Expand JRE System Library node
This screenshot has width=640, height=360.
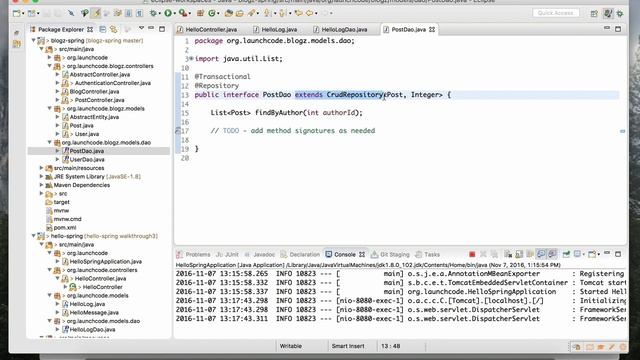point(41,176)
